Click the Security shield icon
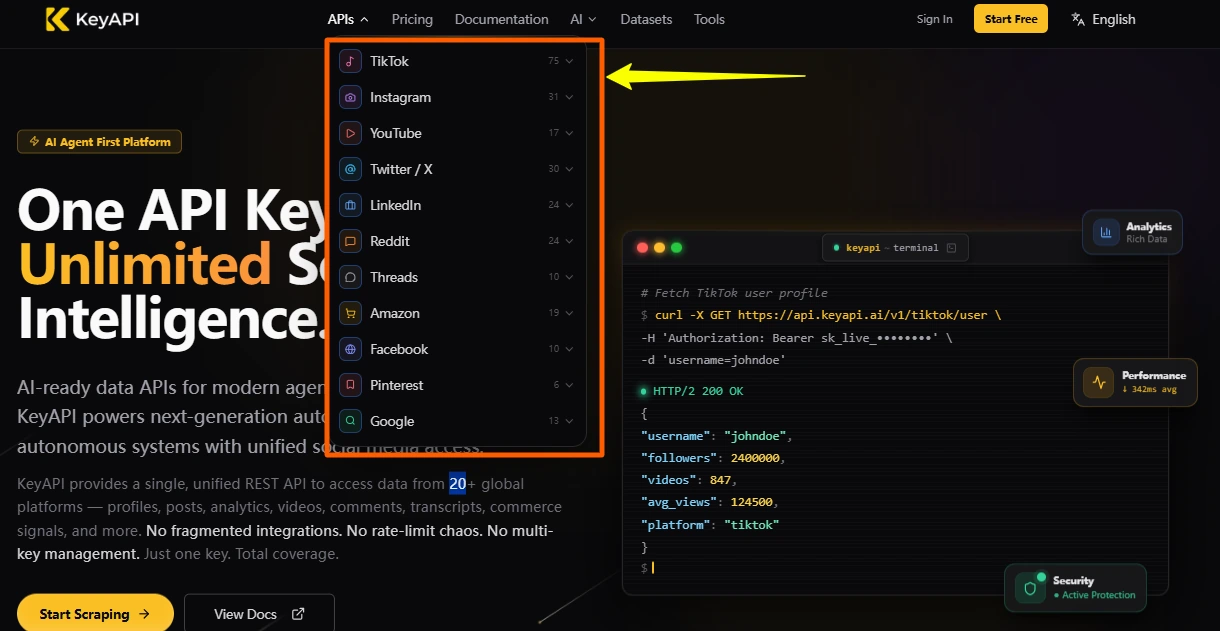The image size is (1220, 631). 1030,588
